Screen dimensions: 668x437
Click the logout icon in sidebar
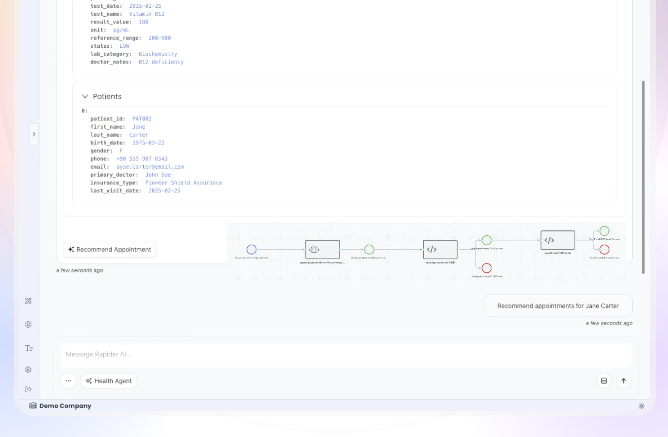tap(28, 389)
